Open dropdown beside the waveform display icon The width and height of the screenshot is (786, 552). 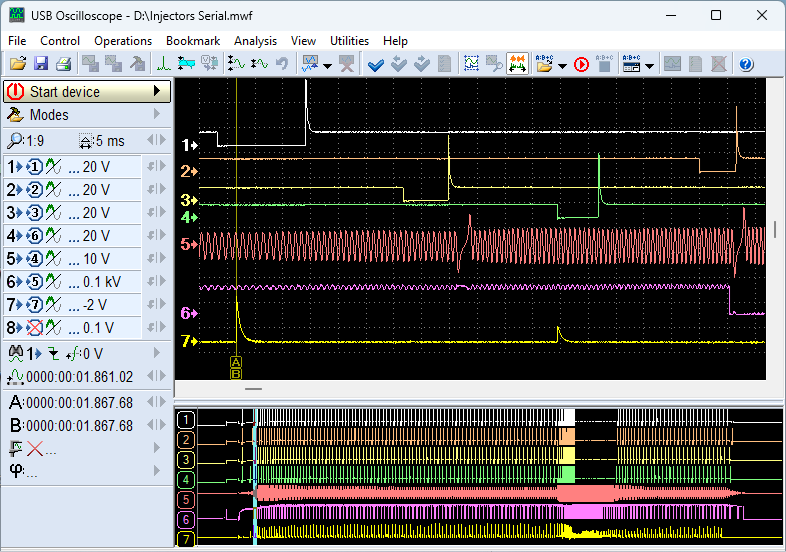pos(327,66)
